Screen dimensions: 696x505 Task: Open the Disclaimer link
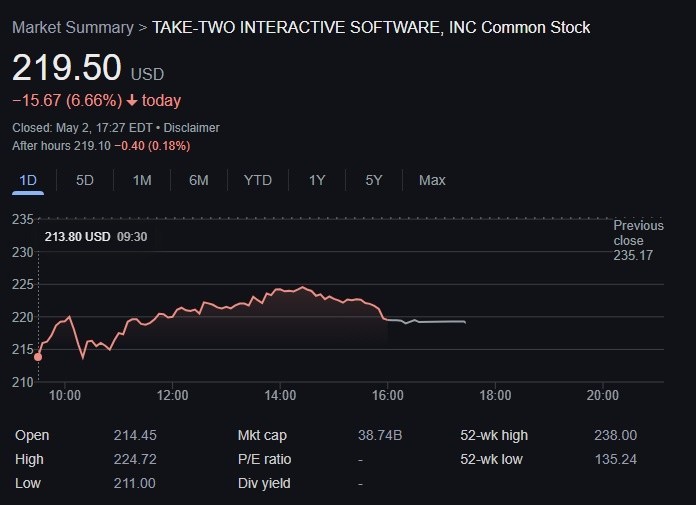[x=191, y=128]
